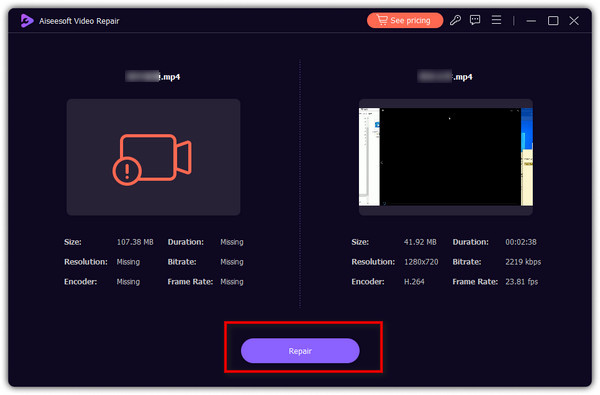Click the Missing value beside corrupted Bitrate

[232, 262]
